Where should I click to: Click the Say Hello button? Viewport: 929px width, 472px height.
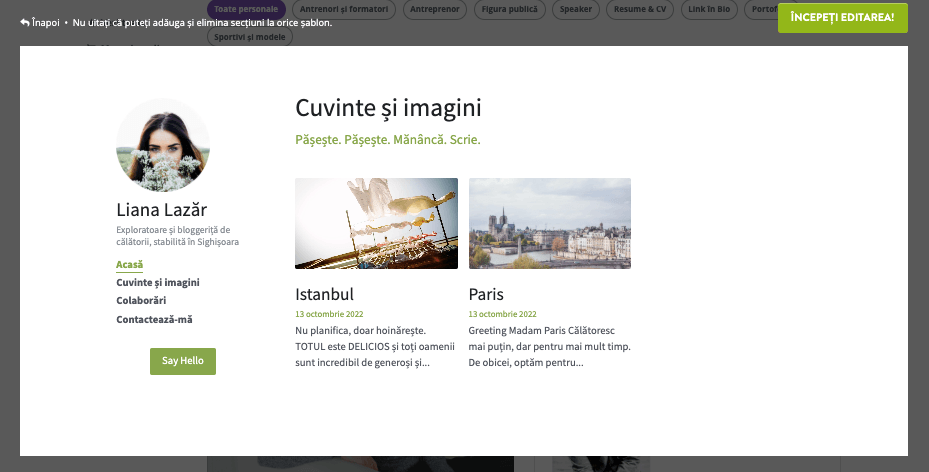[x=182, y=361]
